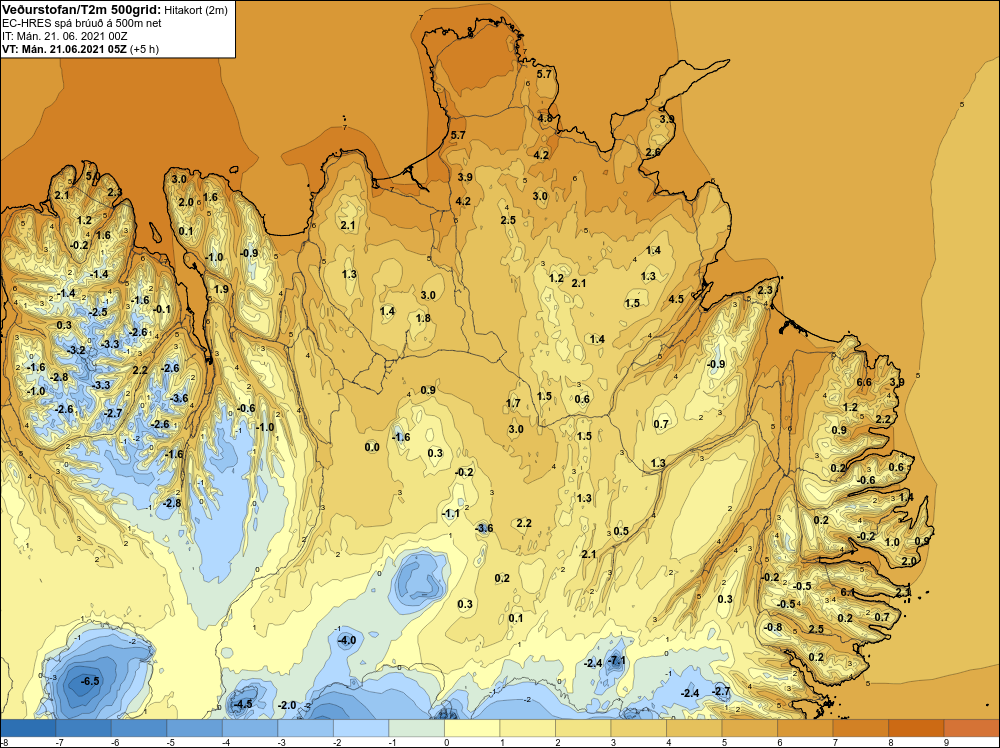Click the 0.0 temperature value
Screen dimensions: 1000x748
[x=372, y=448]
